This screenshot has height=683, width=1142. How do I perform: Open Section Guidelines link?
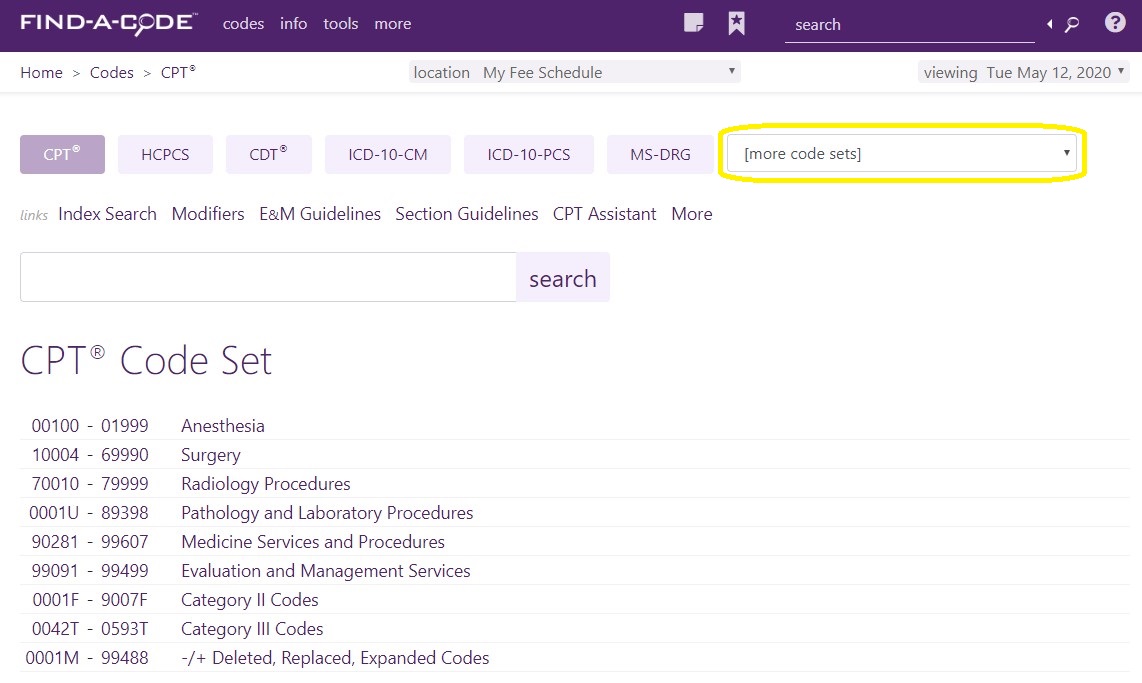[467, 214]
